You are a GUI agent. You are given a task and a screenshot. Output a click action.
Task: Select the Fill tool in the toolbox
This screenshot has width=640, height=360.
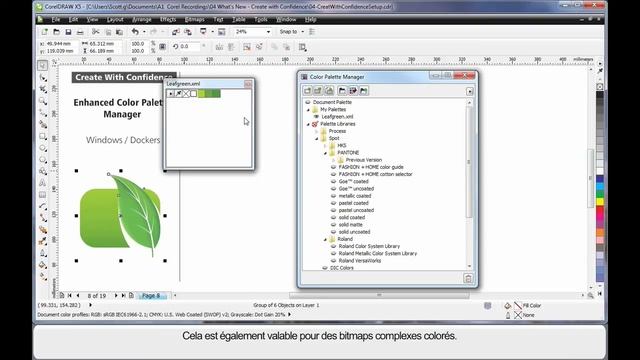(42, 265)
